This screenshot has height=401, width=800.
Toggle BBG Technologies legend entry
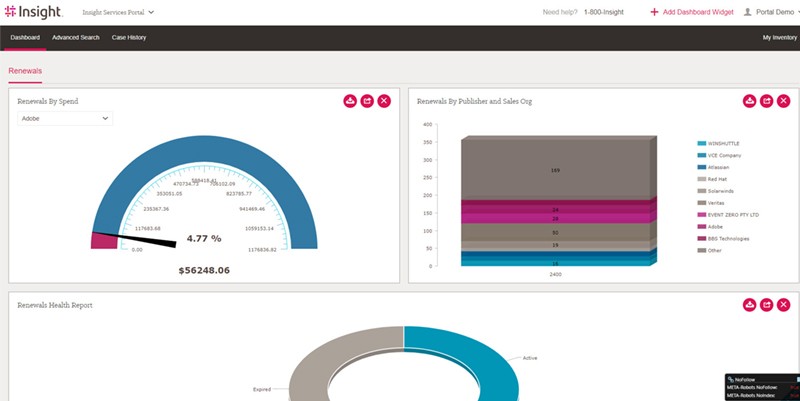[723, 239]
